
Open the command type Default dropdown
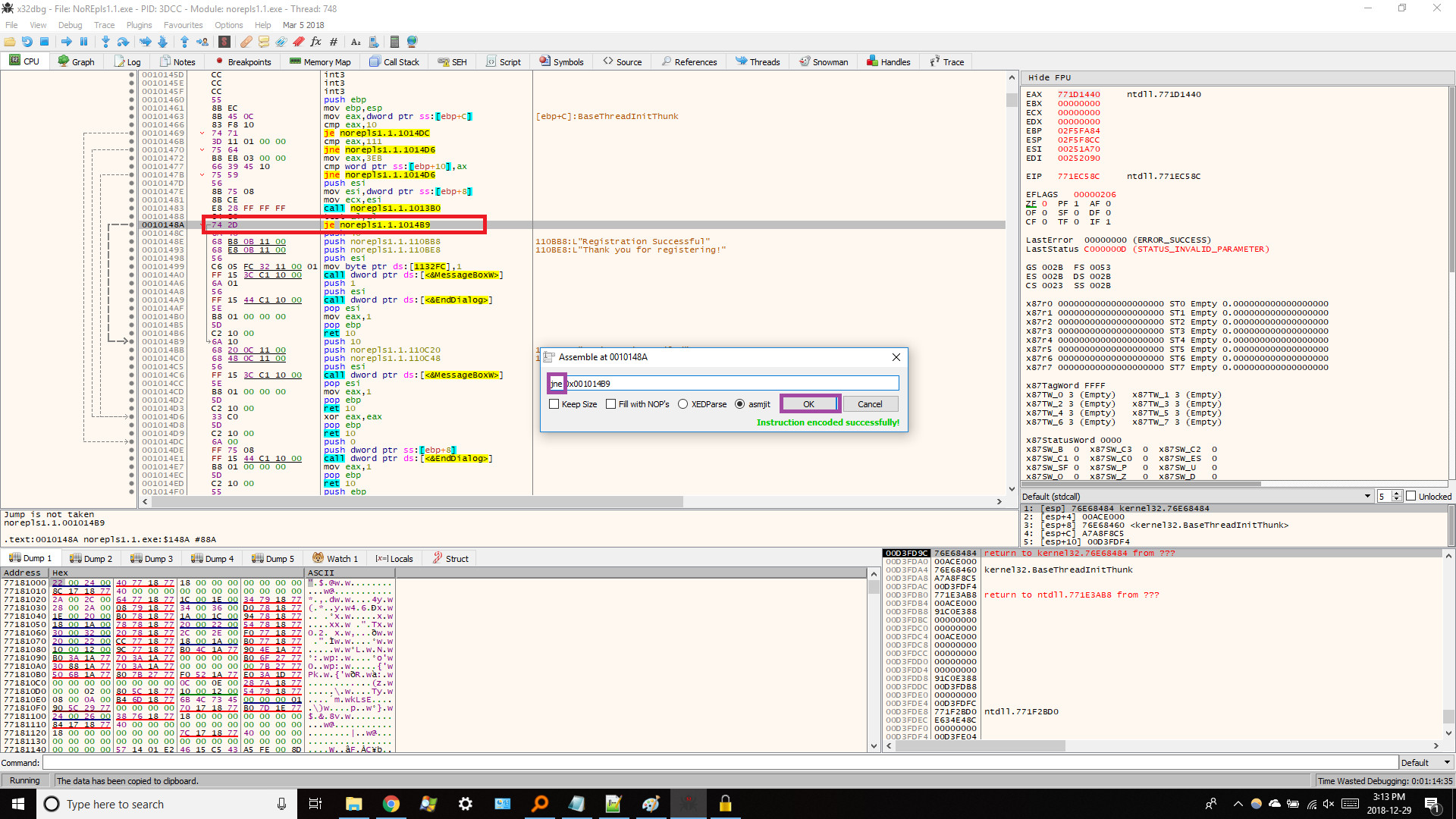(1426, 763)
